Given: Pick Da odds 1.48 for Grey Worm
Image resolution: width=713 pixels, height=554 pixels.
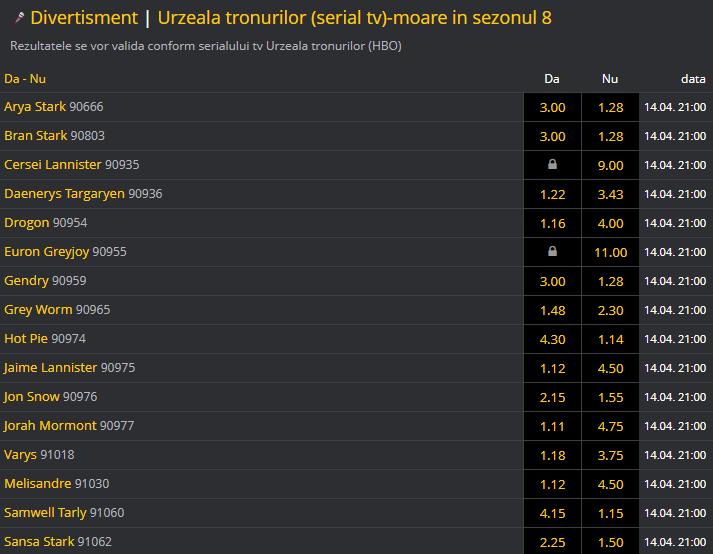Looking at the screenshot, I should click(x=552, y=310).
